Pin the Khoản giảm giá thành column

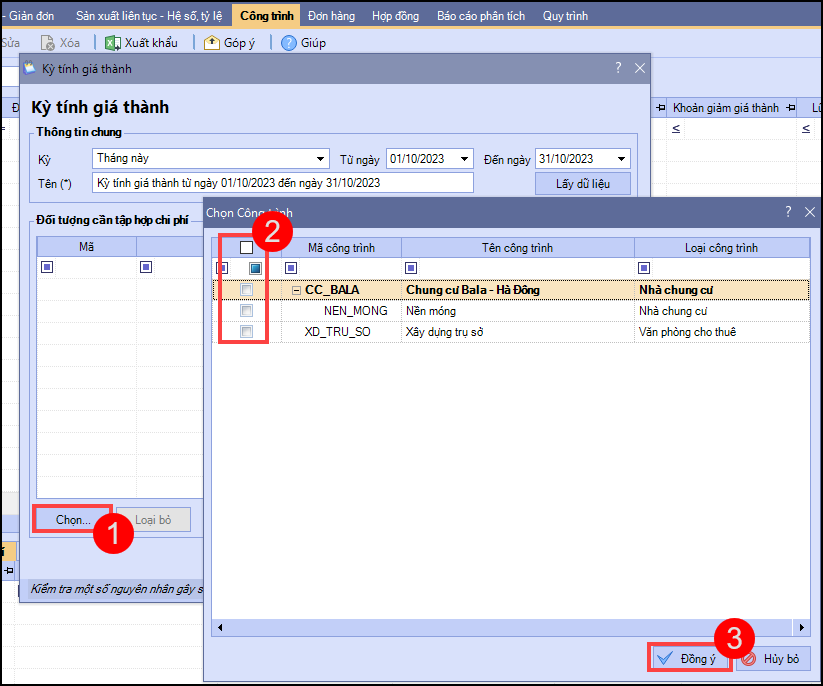[661, 108]
